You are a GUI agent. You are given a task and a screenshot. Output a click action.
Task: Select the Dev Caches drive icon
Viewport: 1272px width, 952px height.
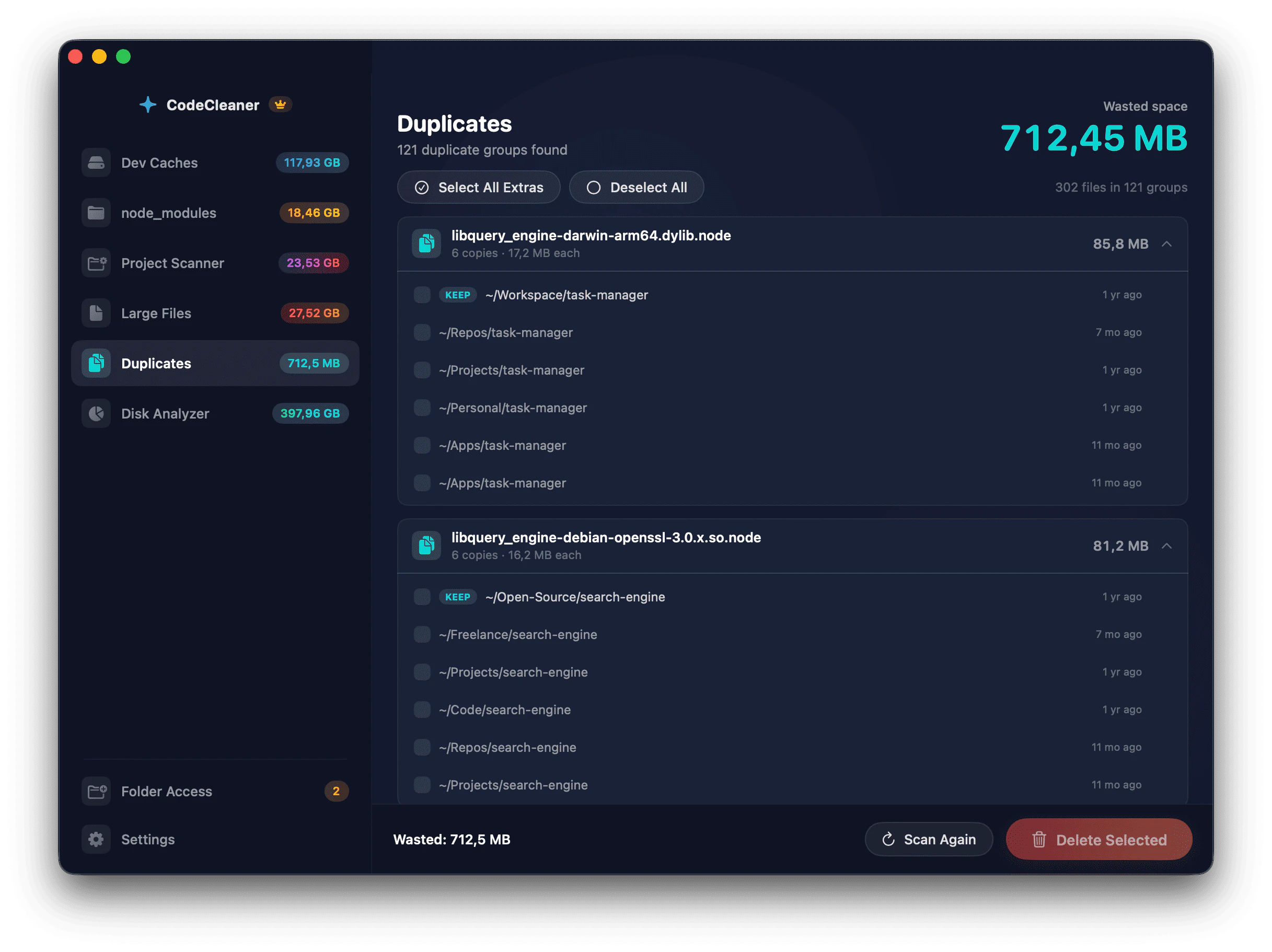[97, 162]
